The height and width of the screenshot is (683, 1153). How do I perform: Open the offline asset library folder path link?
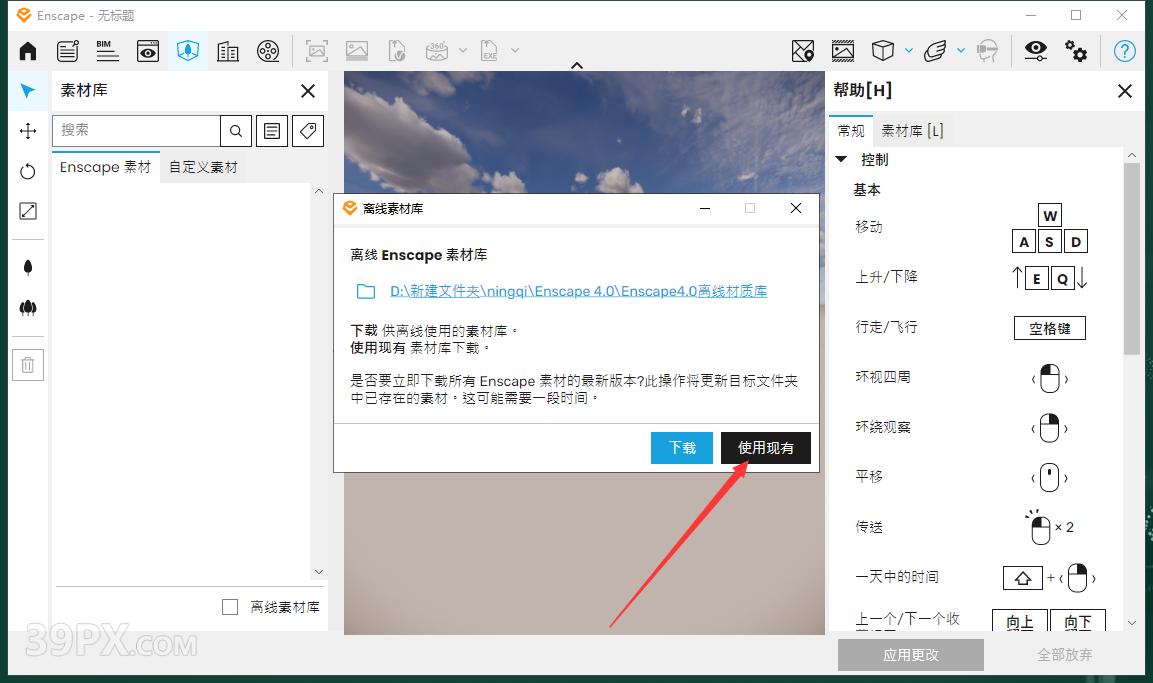(578, 291)
